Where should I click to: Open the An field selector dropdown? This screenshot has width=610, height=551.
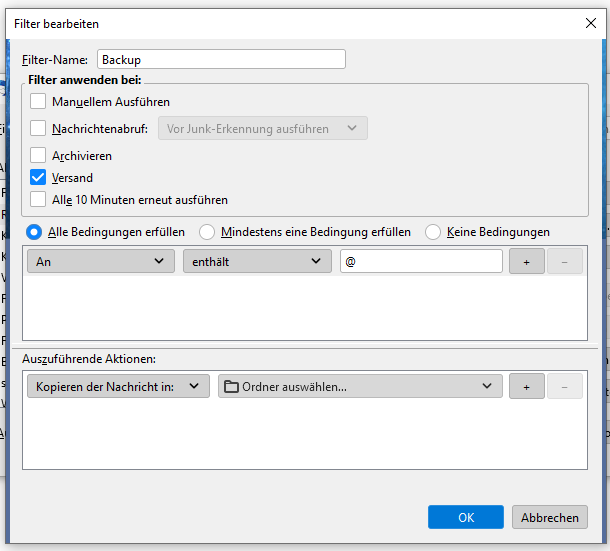[x=100, y=261]
